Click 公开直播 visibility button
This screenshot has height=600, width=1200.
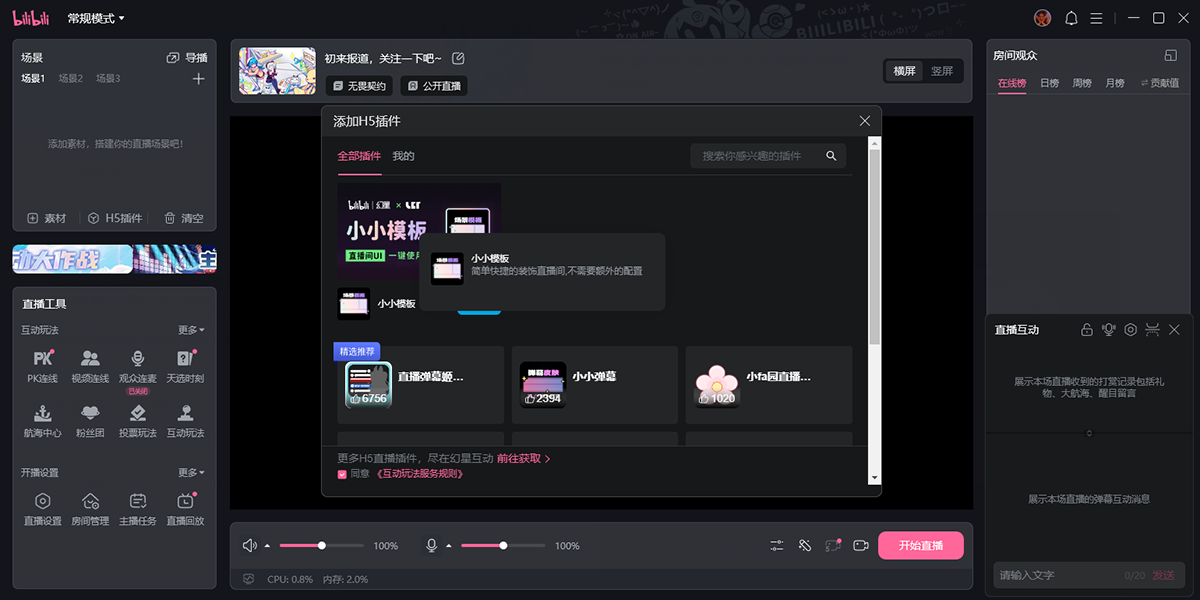click(x=433, y=86)
